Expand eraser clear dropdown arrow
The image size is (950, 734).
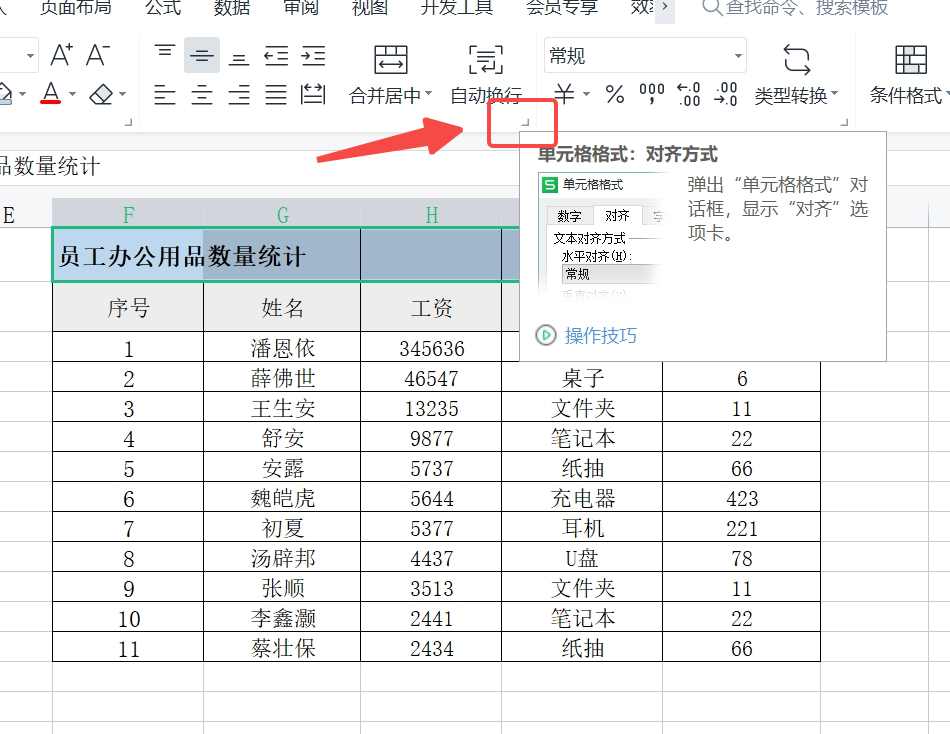(122, 94)
